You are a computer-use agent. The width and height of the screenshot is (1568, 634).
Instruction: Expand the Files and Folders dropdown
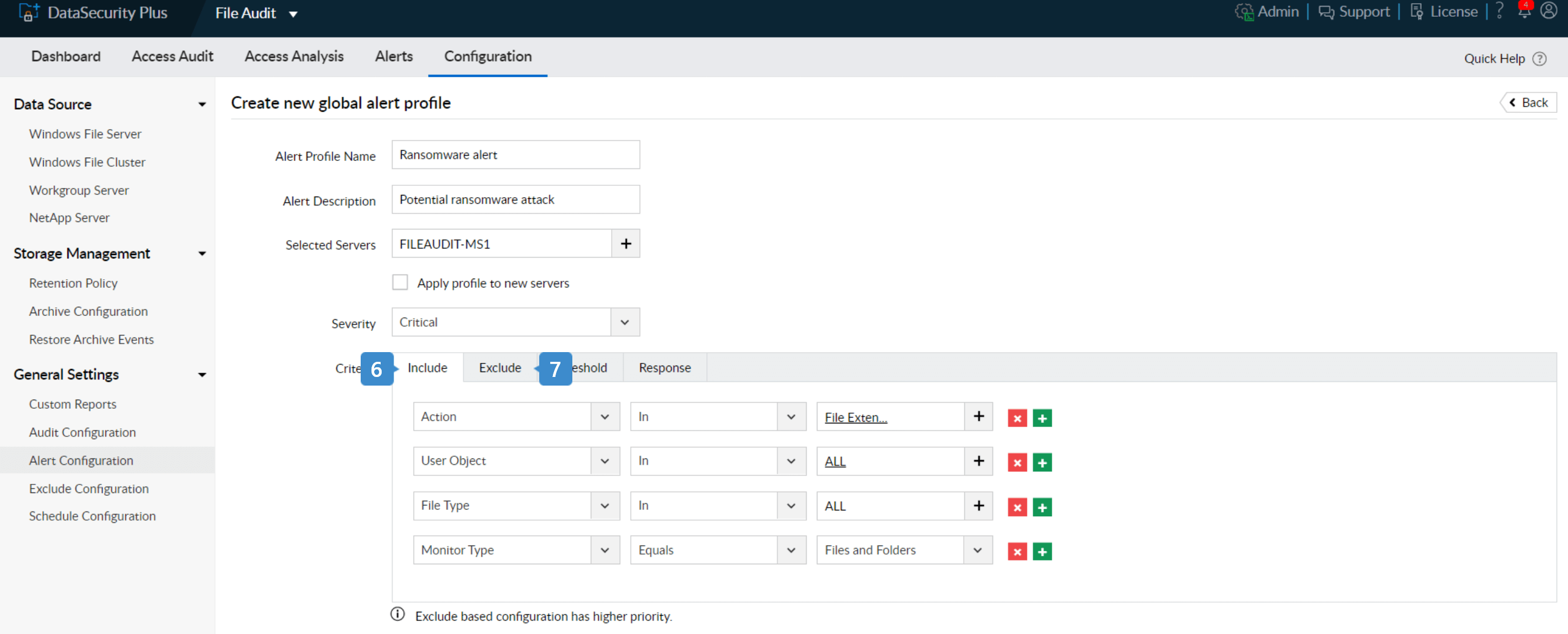click(977, 550)
